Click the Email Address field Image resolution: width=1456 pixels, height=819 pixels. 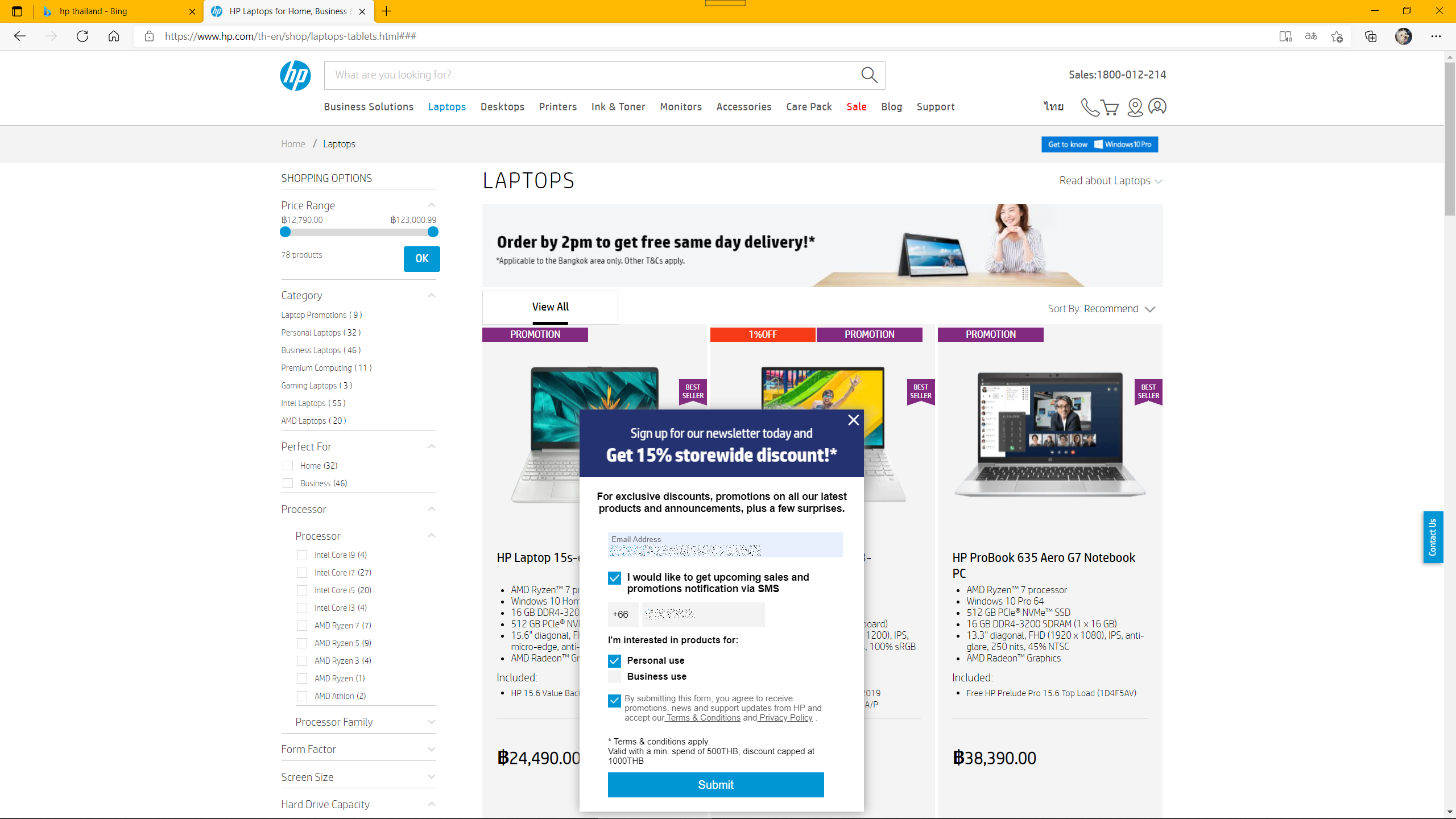[x=725, y=545]
